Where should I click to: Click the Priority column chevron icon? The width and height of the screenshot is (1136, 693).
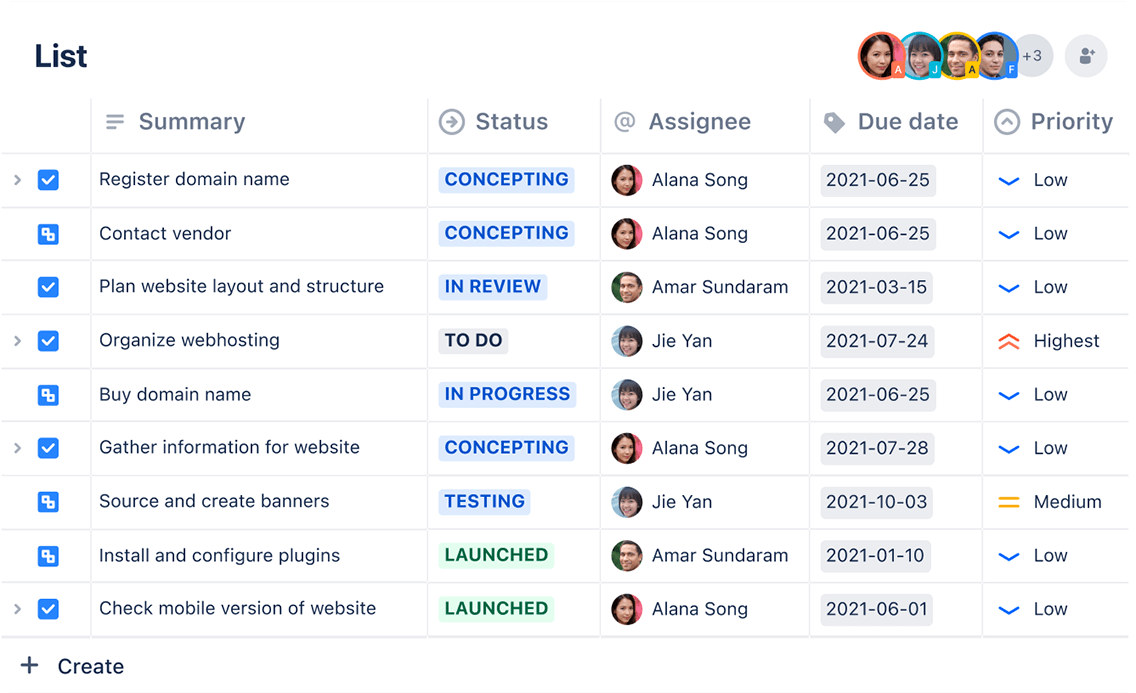1007,121
